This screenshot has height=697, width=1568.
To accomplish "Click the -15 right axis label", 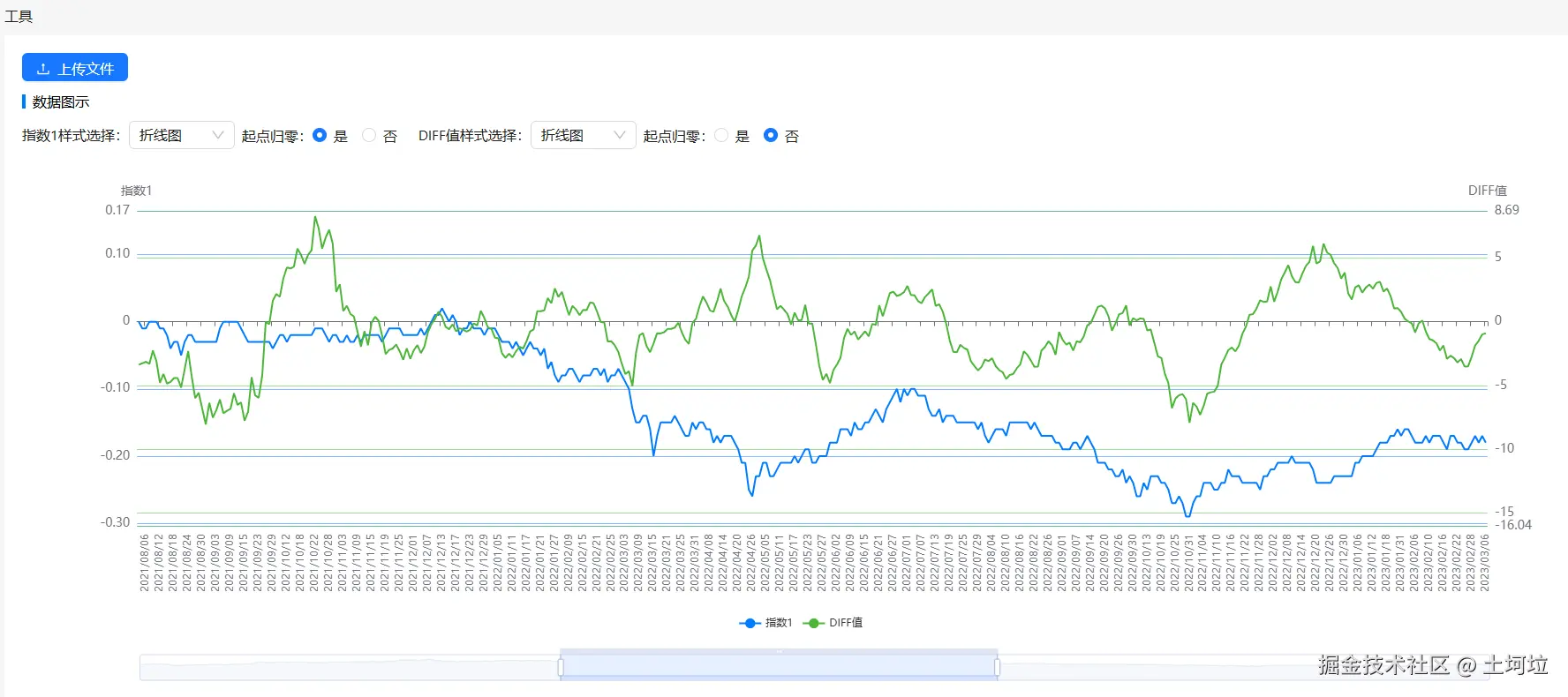I will click(1504, 512).
